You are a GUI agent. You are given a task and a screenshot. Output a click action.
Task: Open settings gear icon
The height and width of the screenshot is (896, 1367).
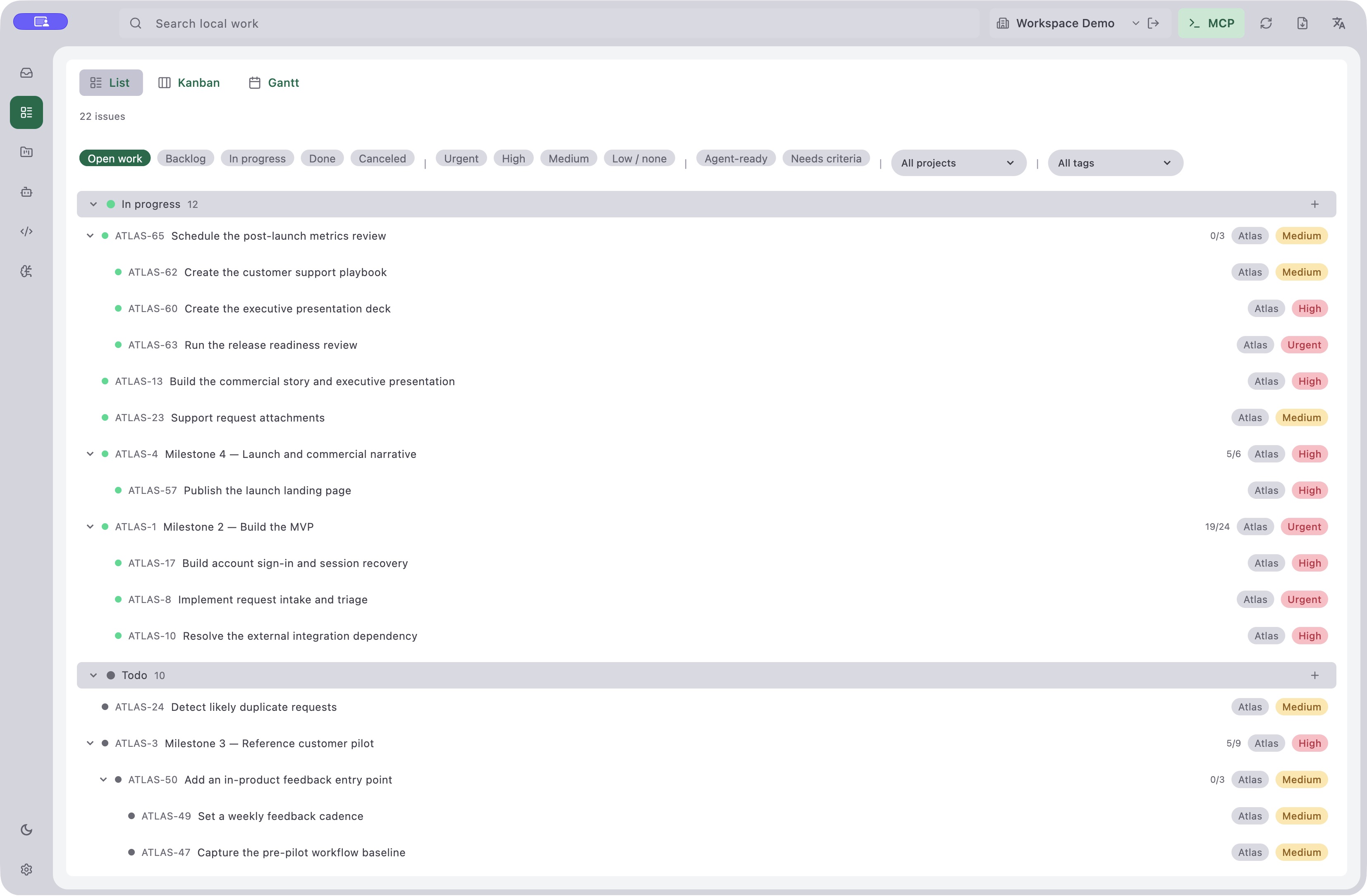click(26, 869)
